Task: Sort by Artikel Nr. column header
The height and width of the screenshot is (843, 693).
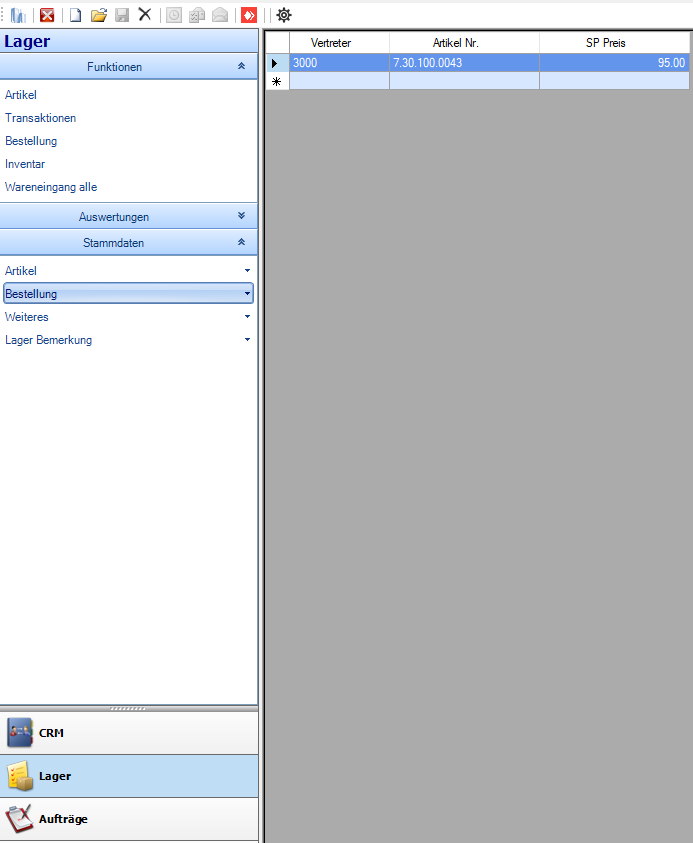Action: [465, 43]
